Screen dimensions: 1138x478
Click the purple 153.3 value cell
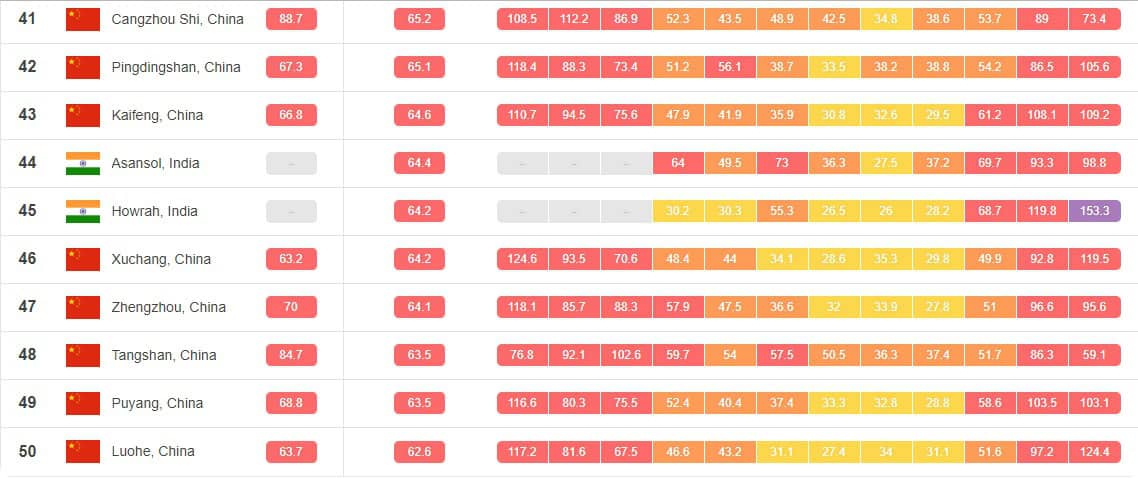click(1095, 211)
